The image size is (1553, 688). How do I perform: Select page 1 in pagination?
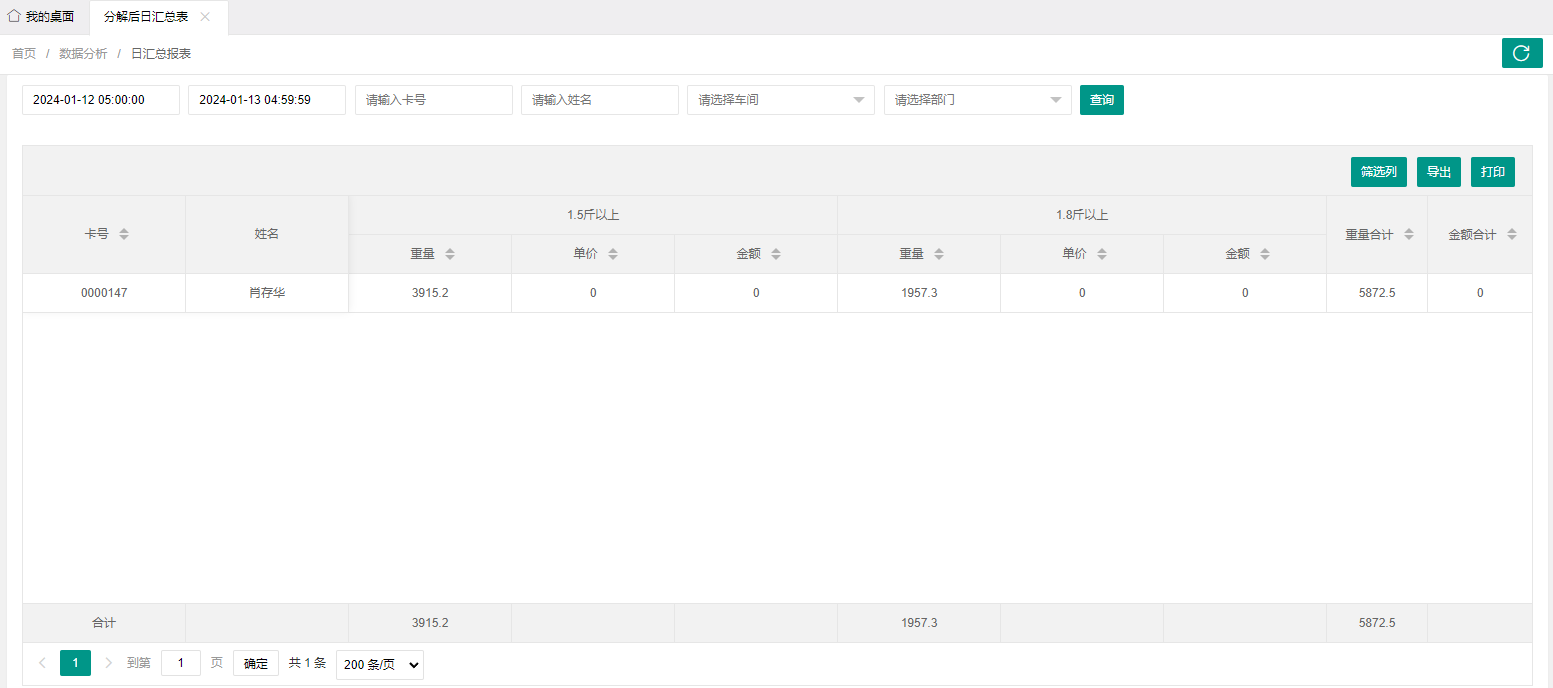[x=75, y=663]
